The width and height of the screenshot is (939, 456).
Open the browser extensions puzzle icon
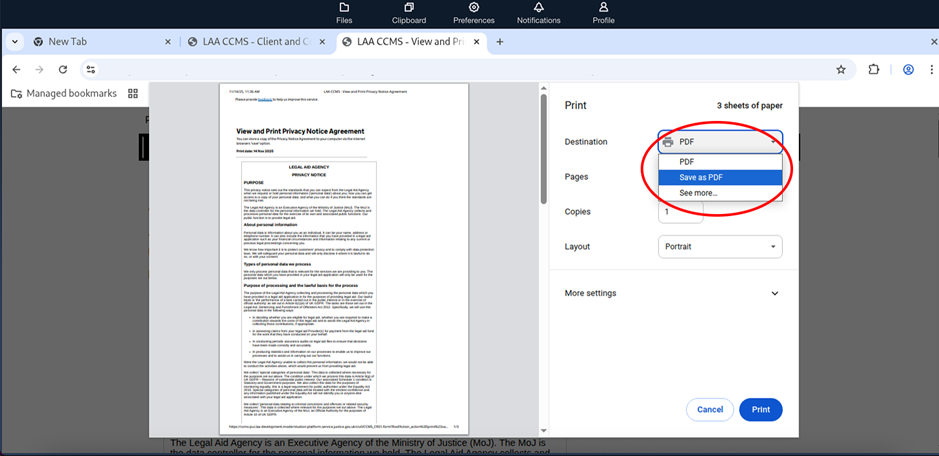pos(874,69)
